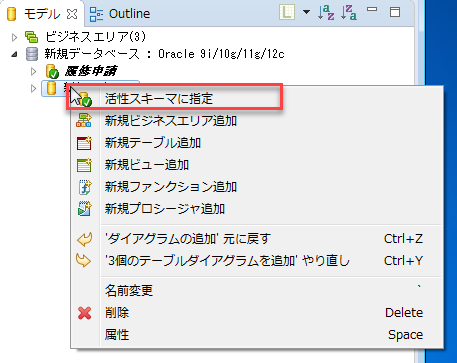
Task: Select 削除 delete entry
Action: pyautogui.click(x=257, y=313)
